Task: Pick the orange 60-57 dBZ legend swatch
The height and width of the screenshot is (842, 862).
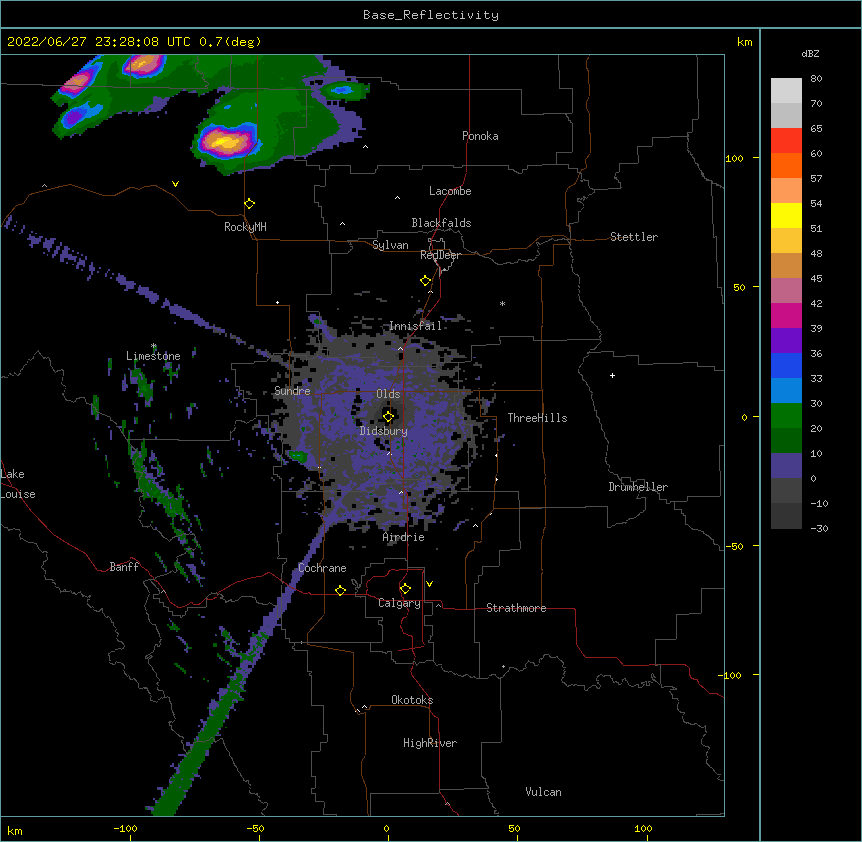Action: pyautogui.click(x=786, y=165)
